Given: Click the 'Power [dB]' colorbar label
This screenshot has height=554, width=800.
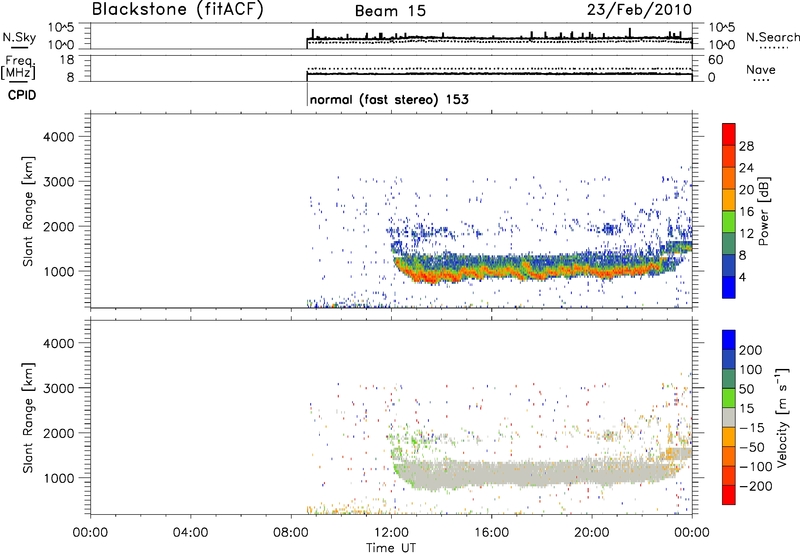Looking at the screenshot, I should point(763,211).
